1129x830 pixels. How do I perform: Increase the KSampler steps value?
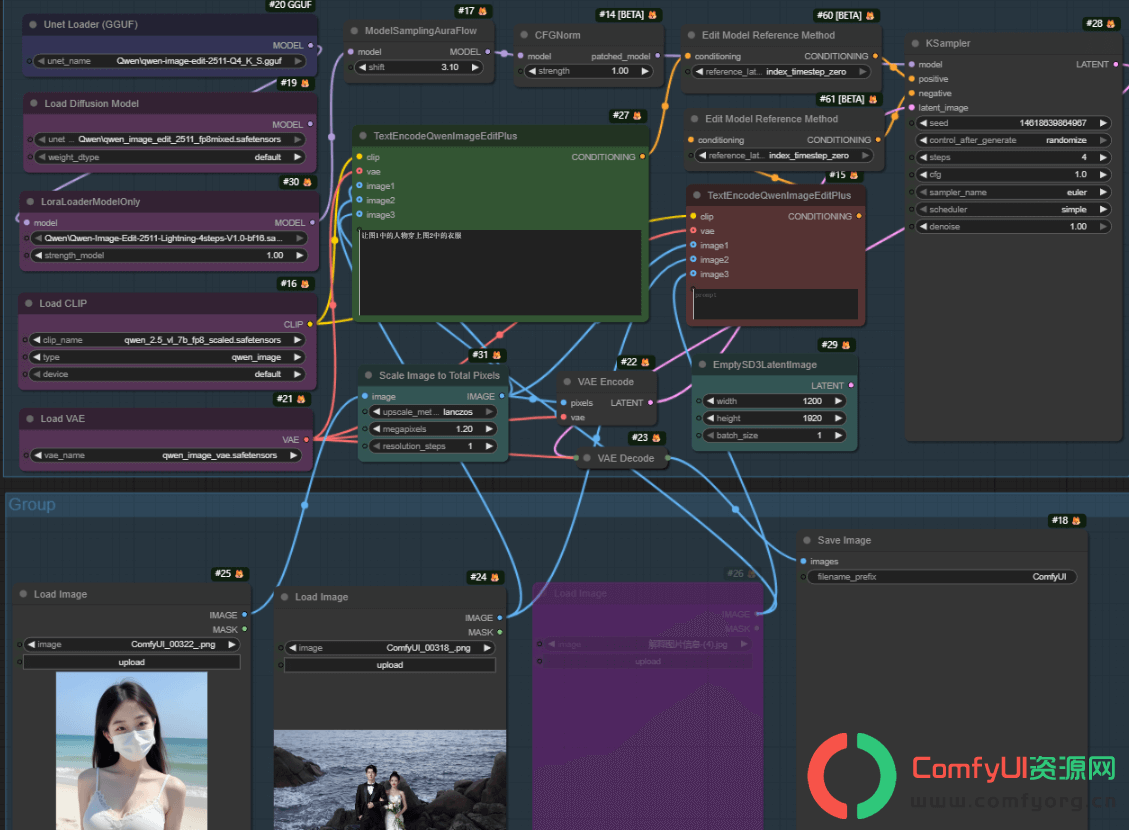click(1102, 158)
